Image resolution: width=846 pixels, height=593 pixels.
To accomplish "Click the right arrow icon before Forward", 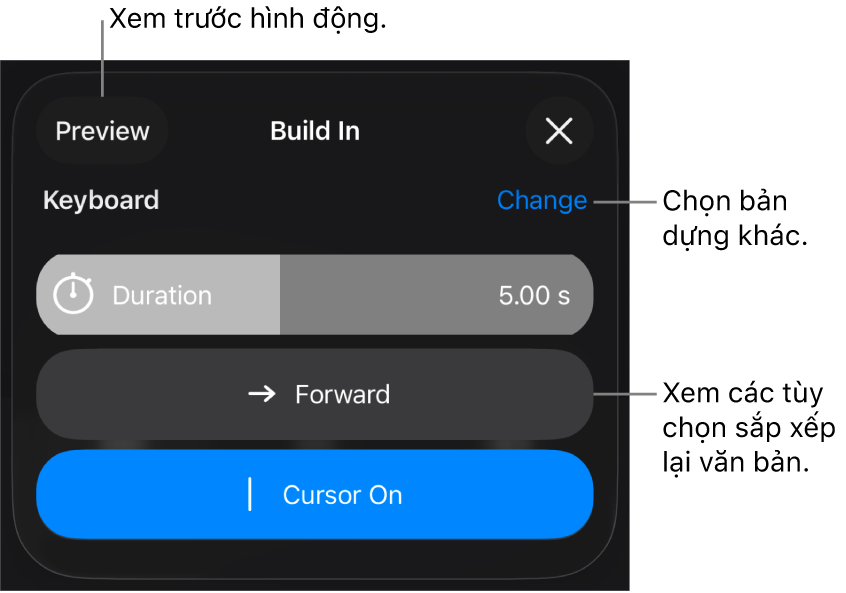I will coord(262,394).
